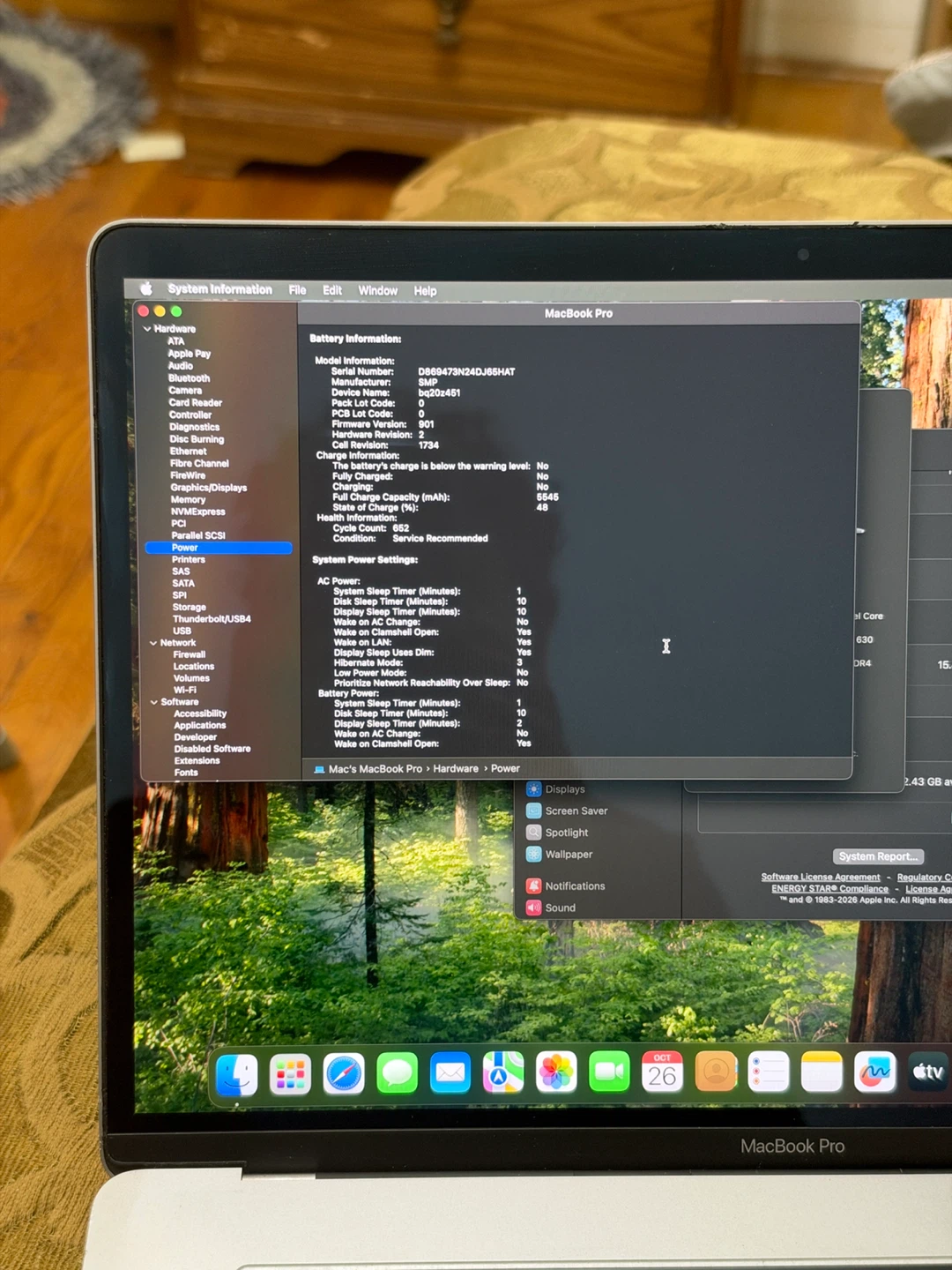The width and height of the screenshot is (952, 1270).
Task: Select Thunderbolt/USB4 in the sidebar
Action: pyautogui.click(x=212, y=619)
